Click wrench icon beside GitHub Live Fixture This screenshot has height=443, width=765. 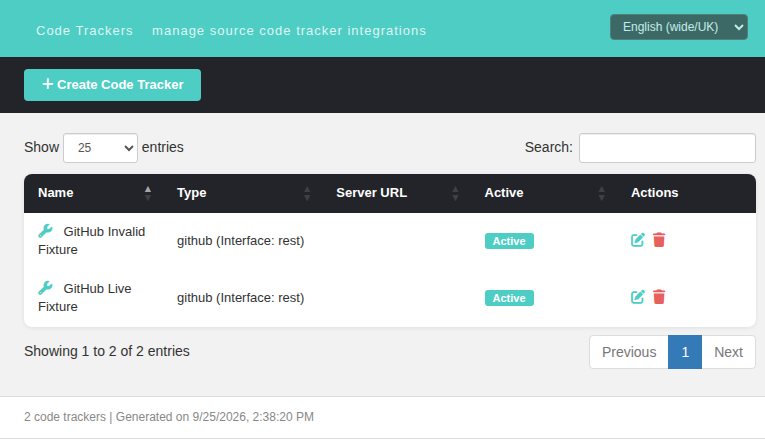pyautogui.click(x=45, y=288)
